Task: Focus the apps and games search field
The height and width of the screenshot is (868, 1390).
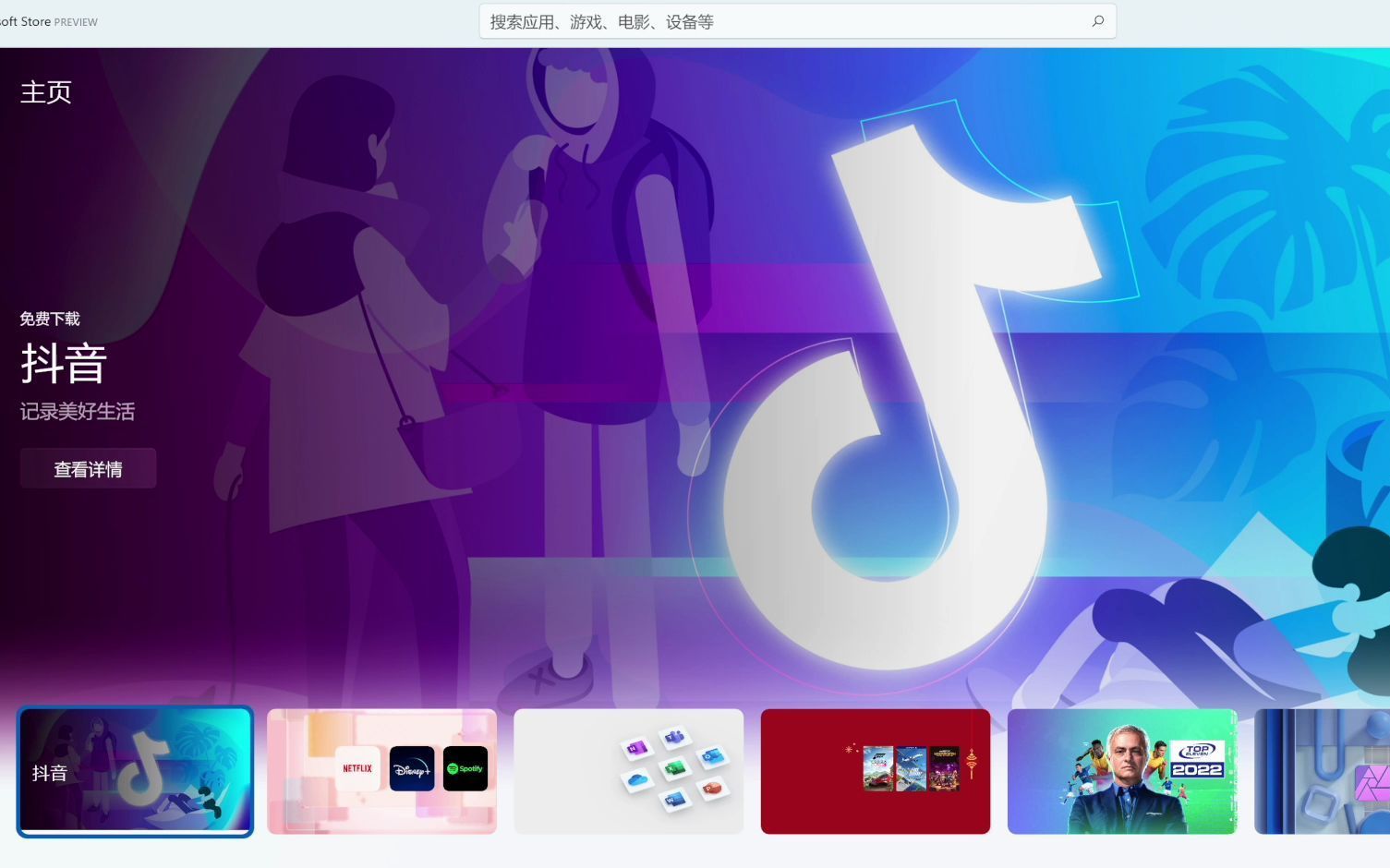Action: [x=797, y=21]
